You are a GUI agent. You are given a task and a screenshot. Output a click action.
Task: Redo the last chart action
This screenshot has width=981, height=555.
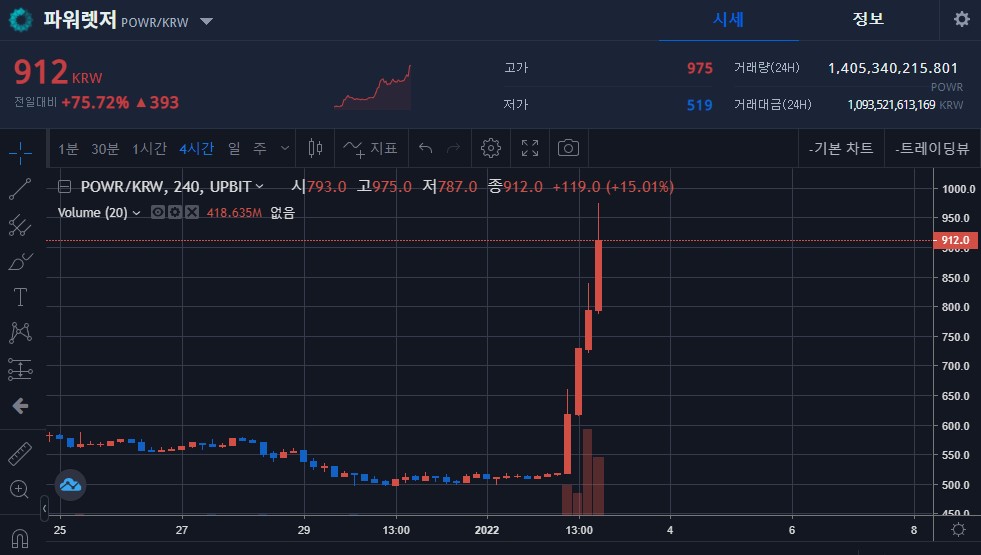pos(454,148)
